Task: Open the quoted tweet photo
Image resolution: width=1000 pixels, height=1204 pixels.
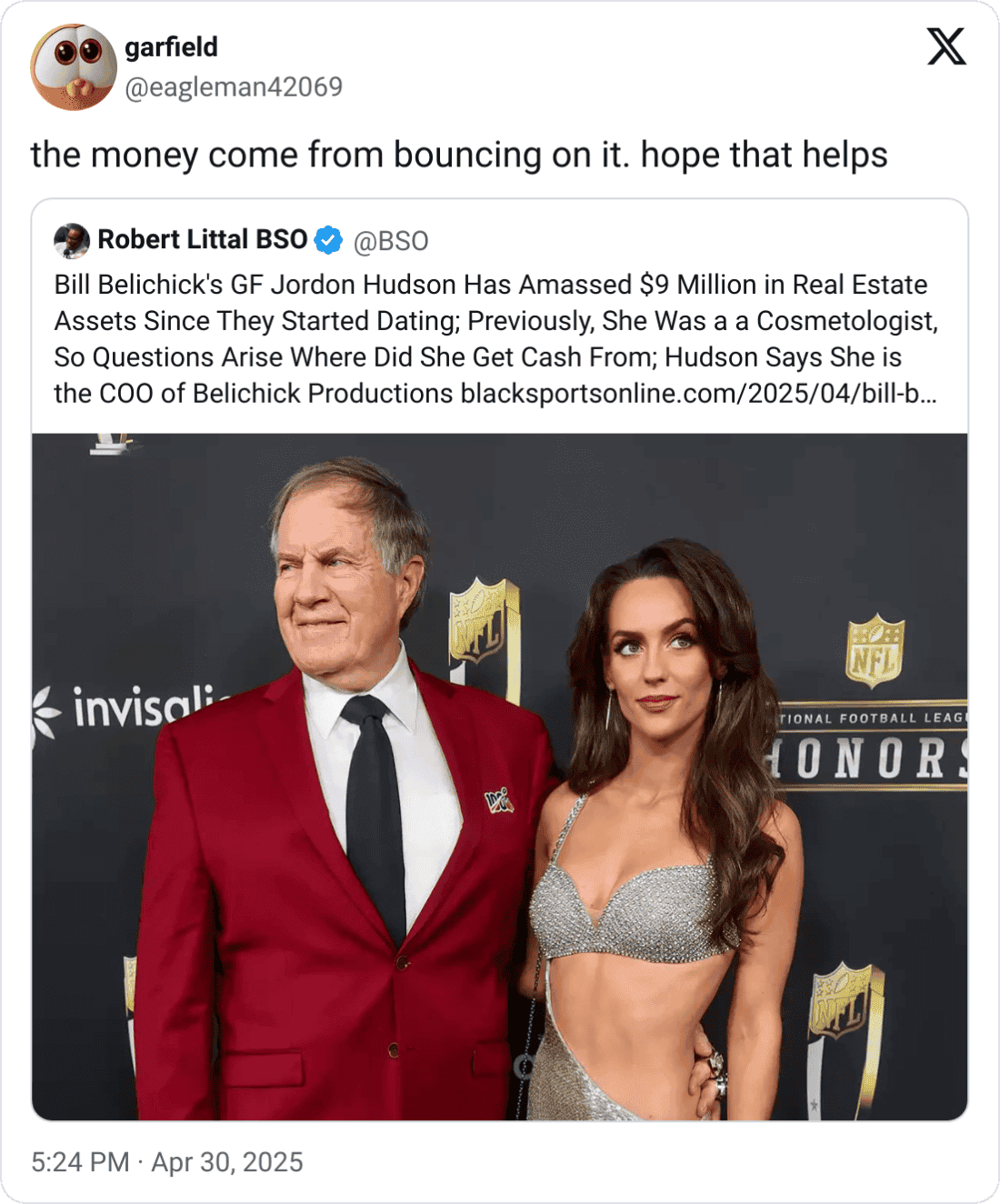Action: pyautogui.click(x=500, y=777)
